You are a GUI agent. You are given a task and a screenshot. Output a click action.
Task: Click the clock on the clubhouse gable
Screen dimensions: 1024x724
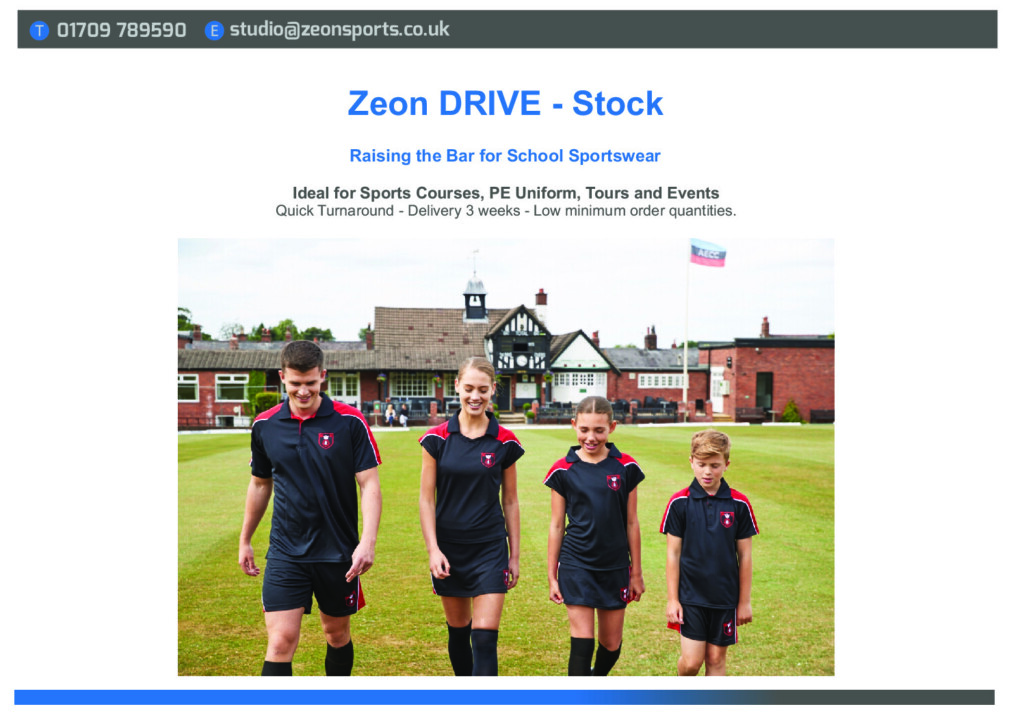point(521,361)
